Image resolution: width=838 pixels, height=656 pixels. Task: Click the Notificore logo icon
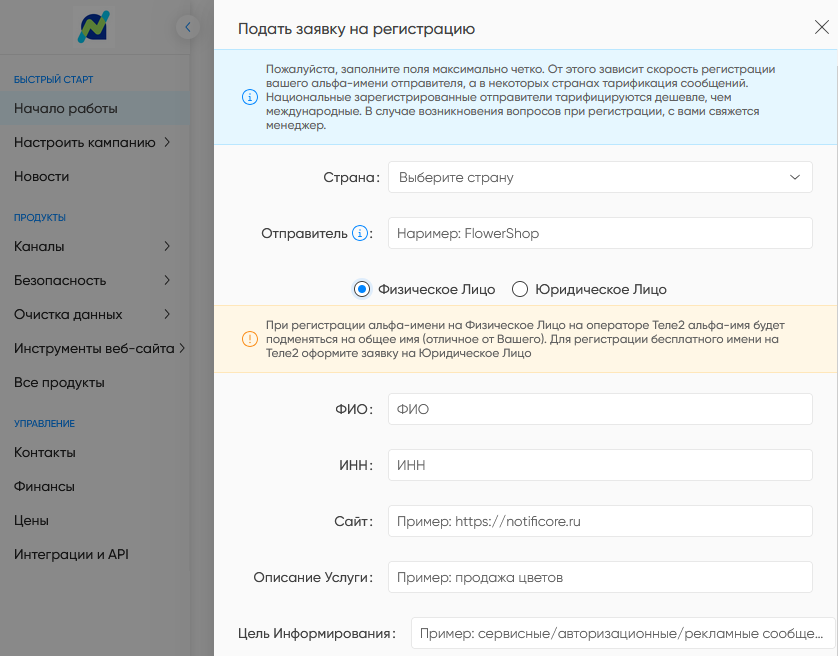[x=95, y=27]
